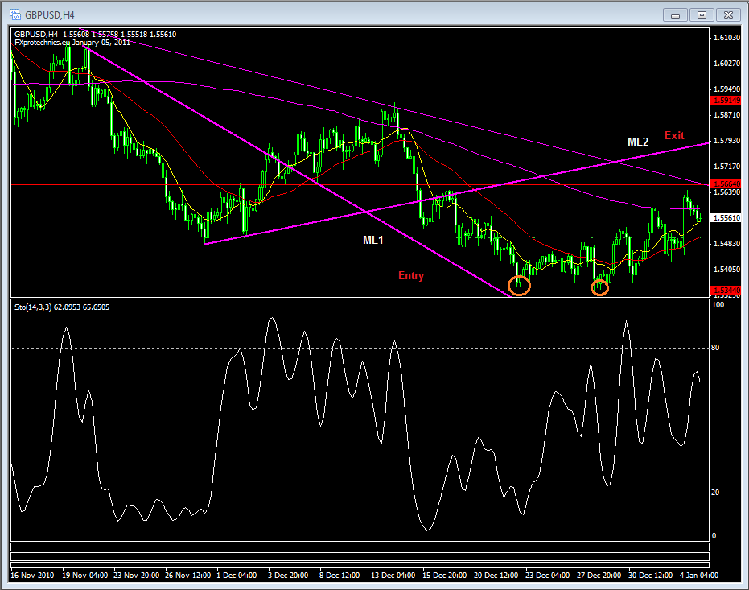Screen dimensions: 749x590
Task: Select the ML1 text label on chart
Action: (x=373, y=240)
